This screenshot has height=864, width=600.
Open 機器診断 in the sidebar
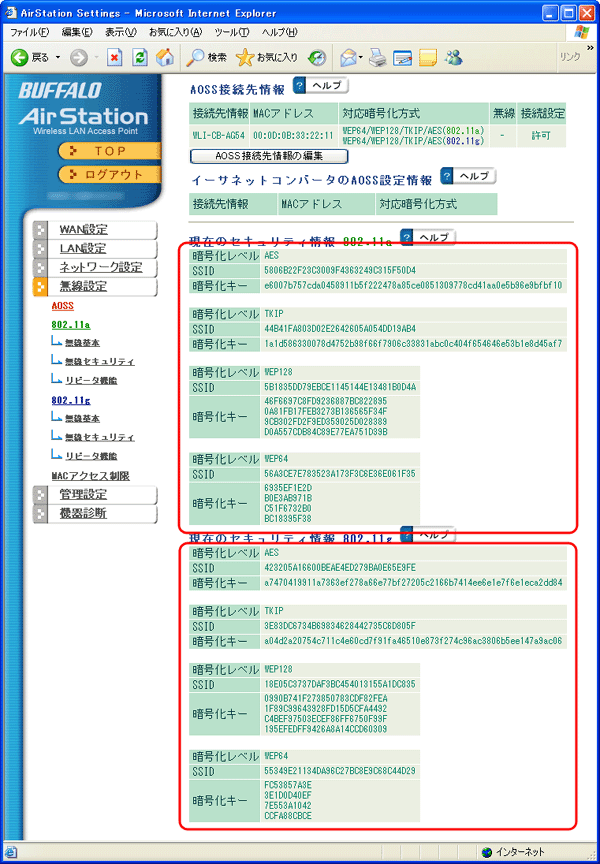click(83, 513)
